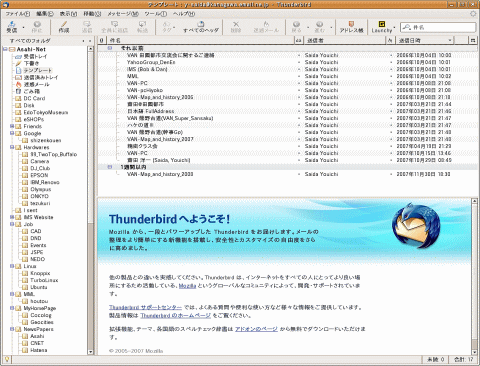Open the ヘルプ menu
The height and width of the screenshot is (366, 480).
184,14
